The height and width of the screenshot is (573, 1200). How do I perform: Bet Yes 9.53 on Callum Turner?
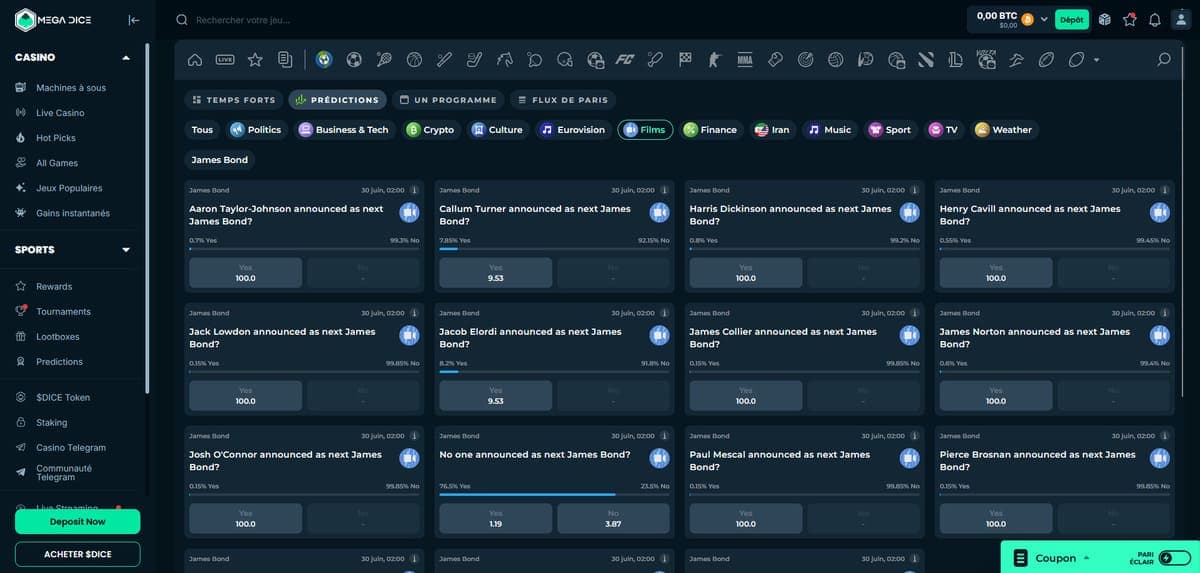point(495,273)
